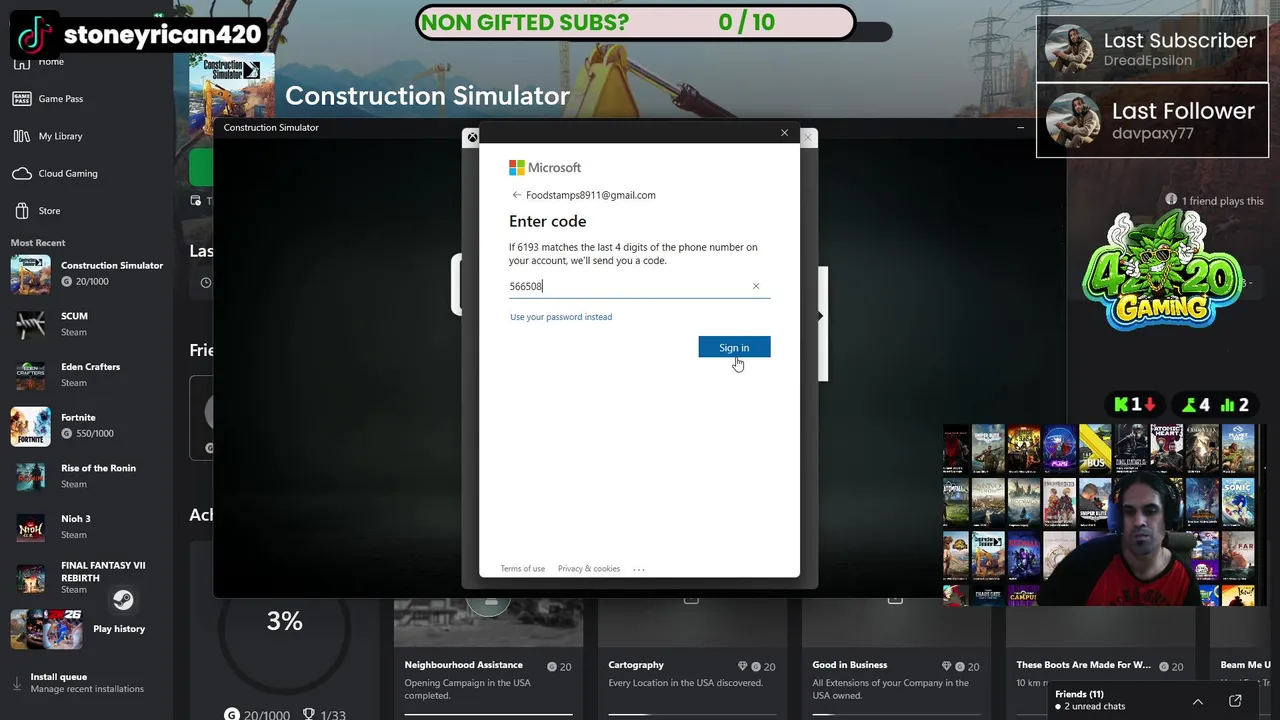Click 'Use your password instead' link
Screen dimensions: 1280x720
click(561, 317)
